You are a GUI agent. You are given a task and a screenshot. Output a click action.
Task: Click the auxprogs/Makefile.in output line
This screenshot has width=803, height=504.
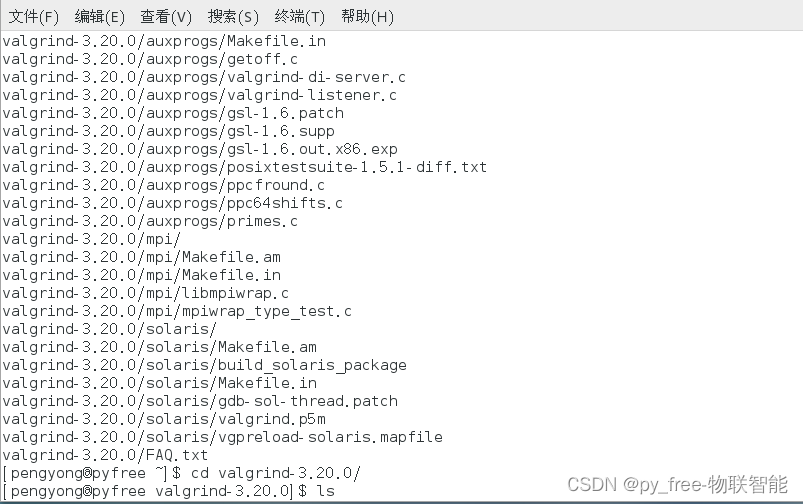click(x=164, y=41)
